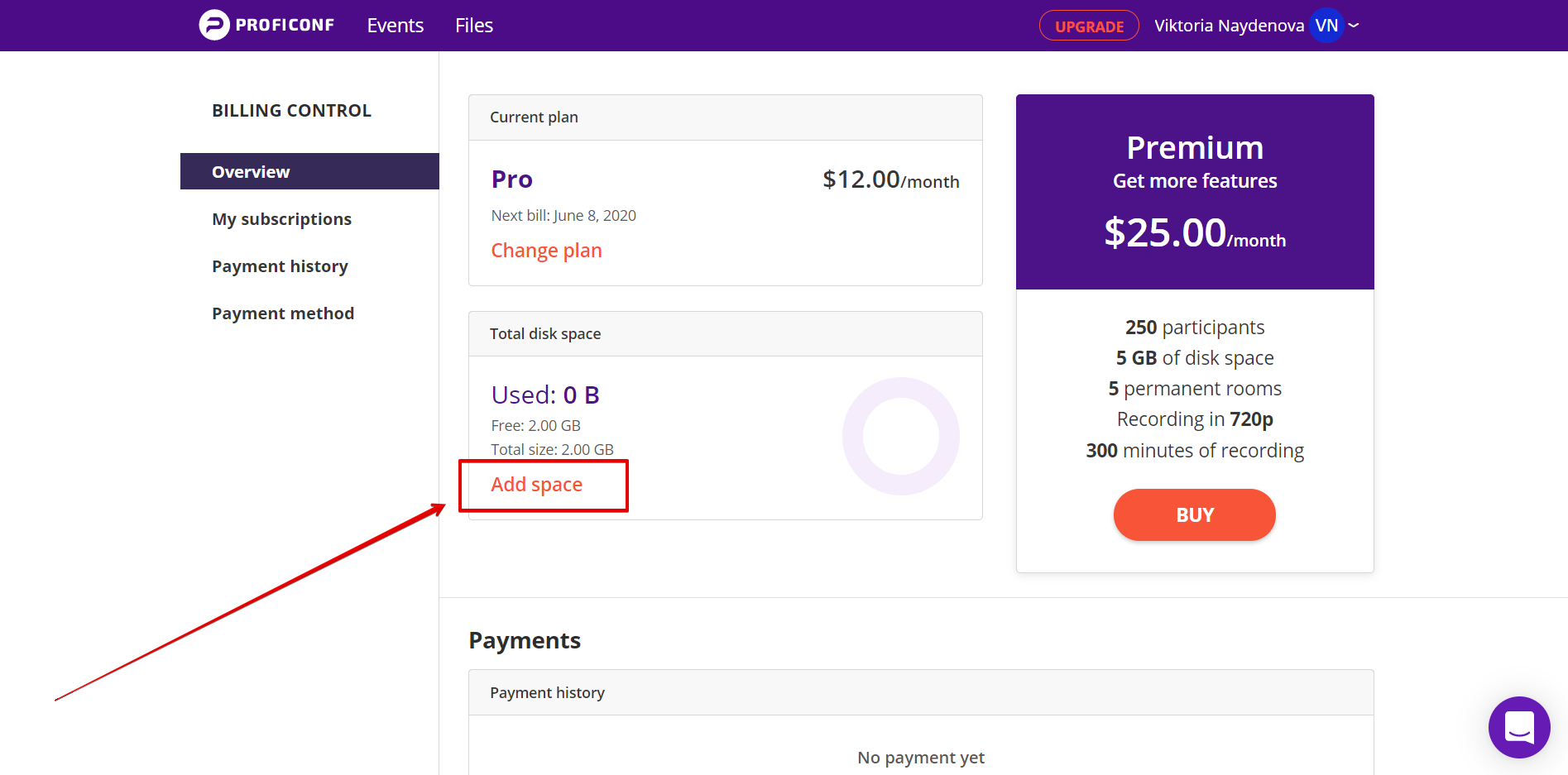Open Payment method section
Image resolution: width=1568 pixels, height=775 pixels.
point(283,313)
